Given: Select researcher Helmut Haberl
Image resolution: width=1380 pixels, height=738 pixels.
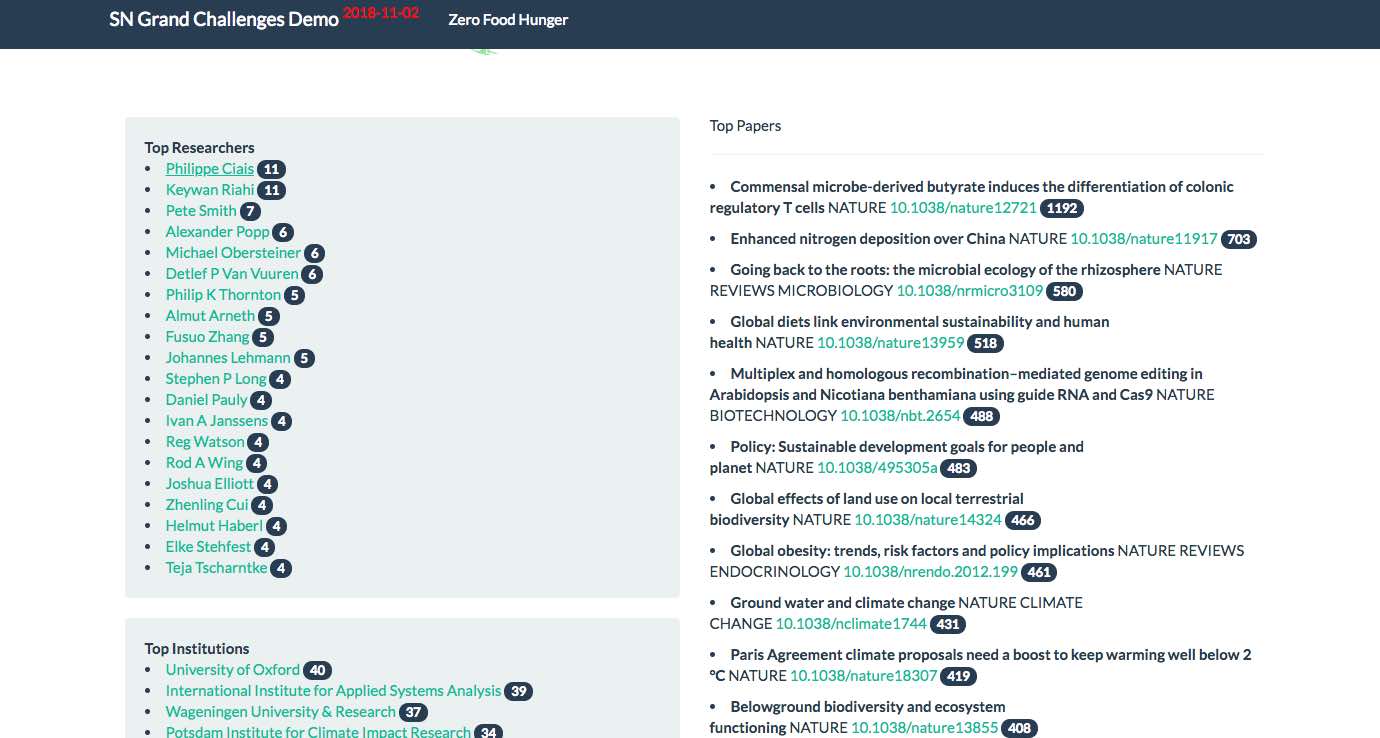Looking at the screenshot, I should pos(214,526).
